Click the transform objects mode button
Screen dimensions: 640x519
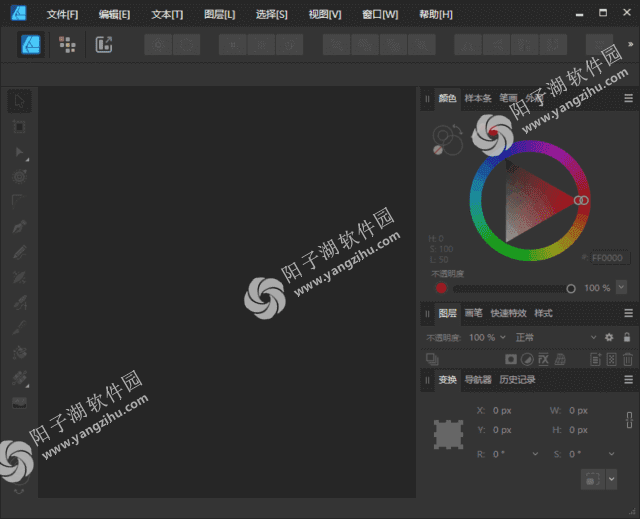[x=592, y=479]
